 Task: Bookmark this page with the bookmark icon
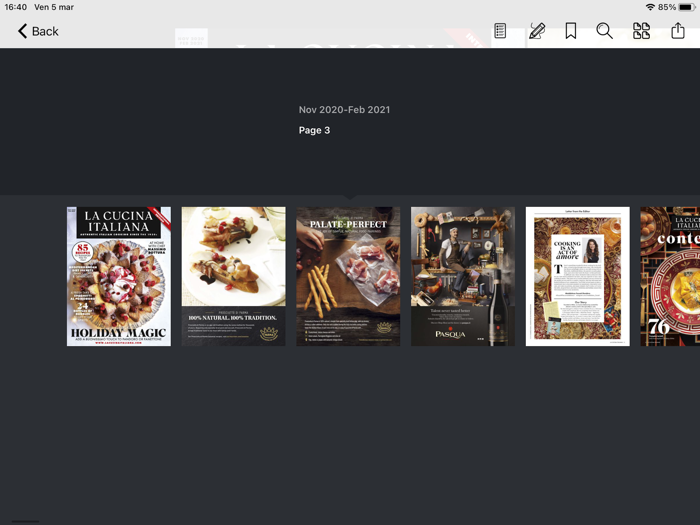[571, 31]
